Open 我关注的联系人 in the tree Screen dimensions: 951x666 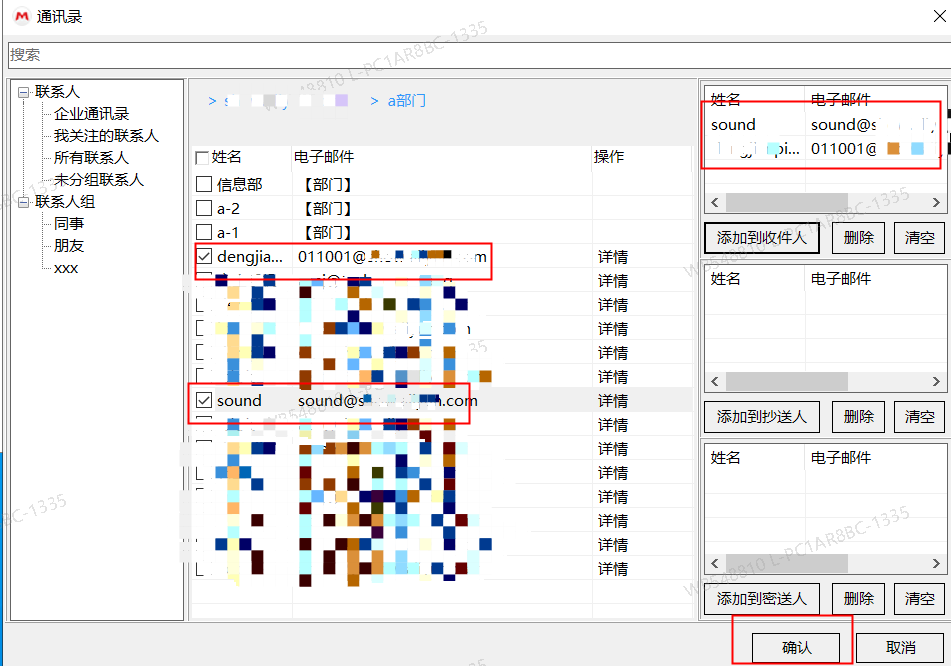point(106,136)
